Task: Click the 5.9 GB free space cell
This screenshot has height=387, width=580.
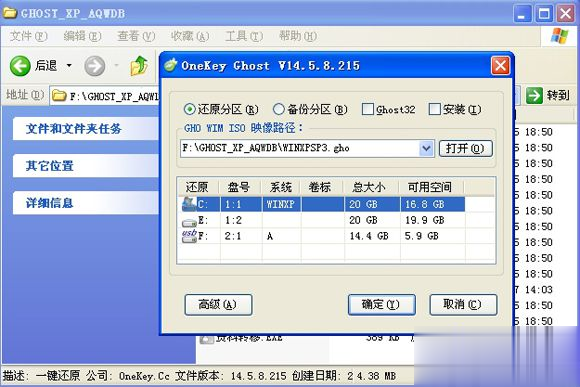Action: [x=421, y=236]
